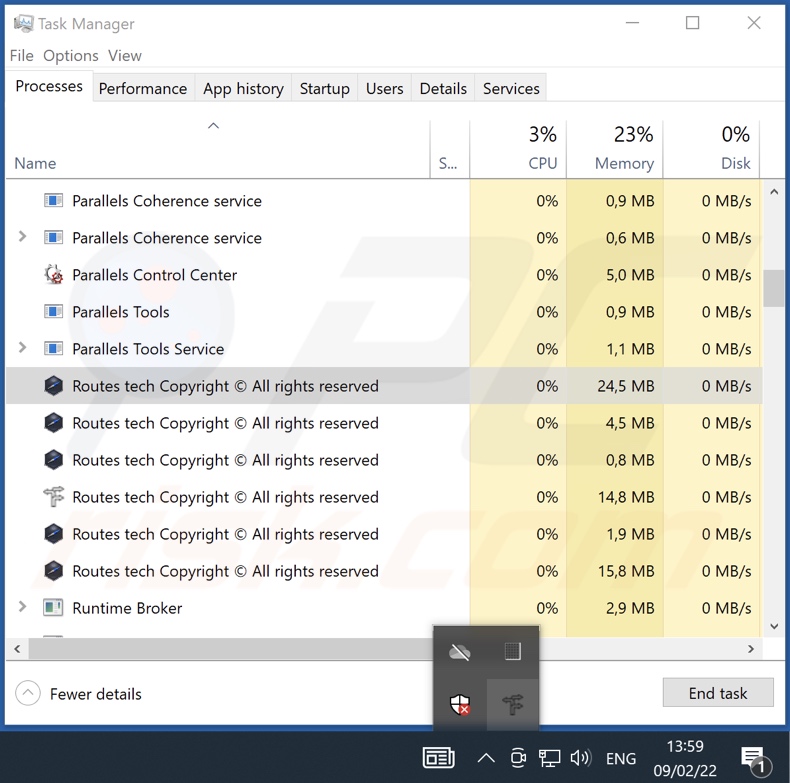This screenshot has width=790, height=783.
Task: Click the volume speaker icon in taskbar
Action: coord(580,758)
